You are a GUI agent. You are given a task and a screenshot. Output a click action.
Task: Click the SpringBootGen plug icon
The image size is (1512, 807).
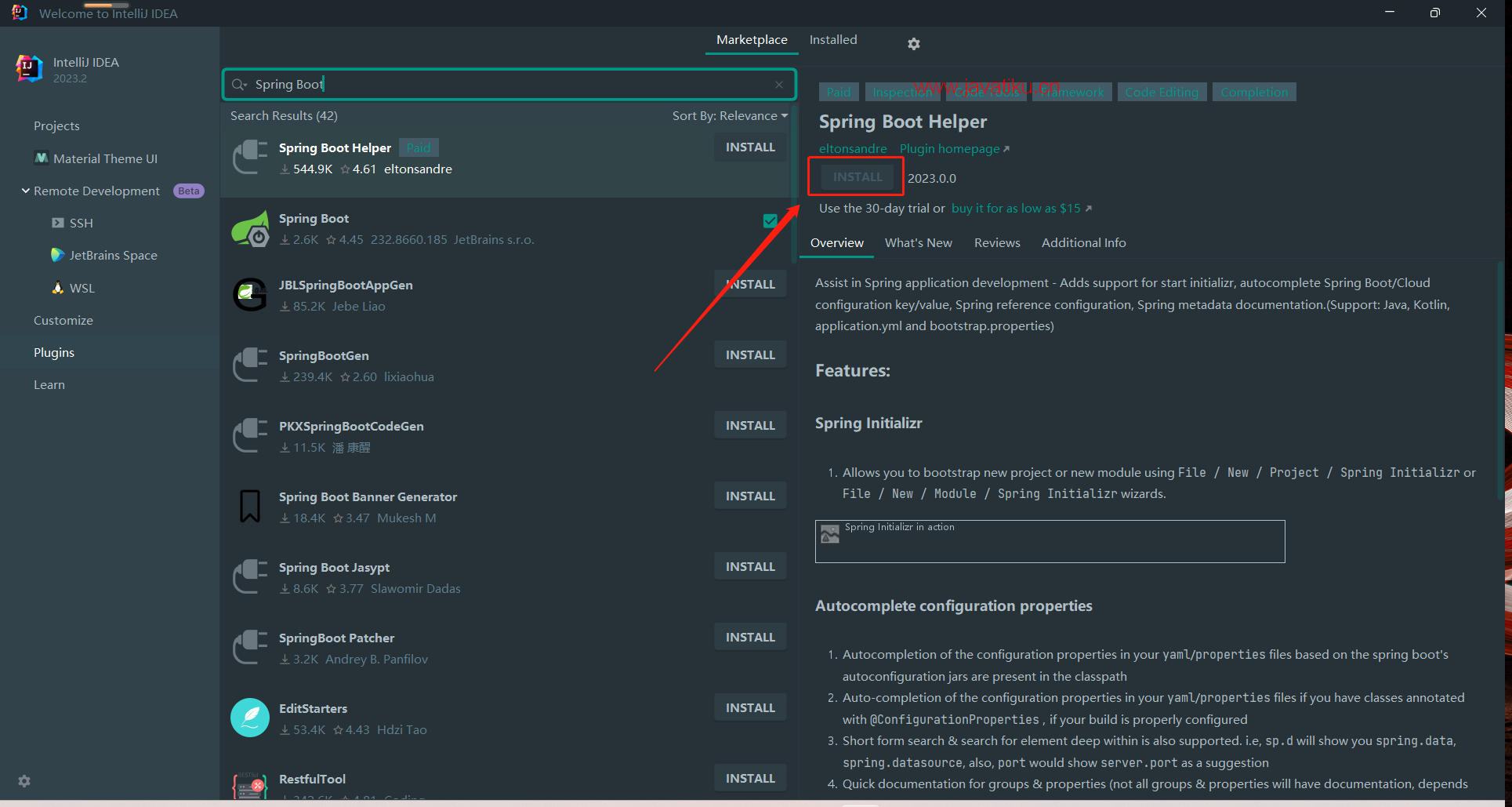(250, 365)
